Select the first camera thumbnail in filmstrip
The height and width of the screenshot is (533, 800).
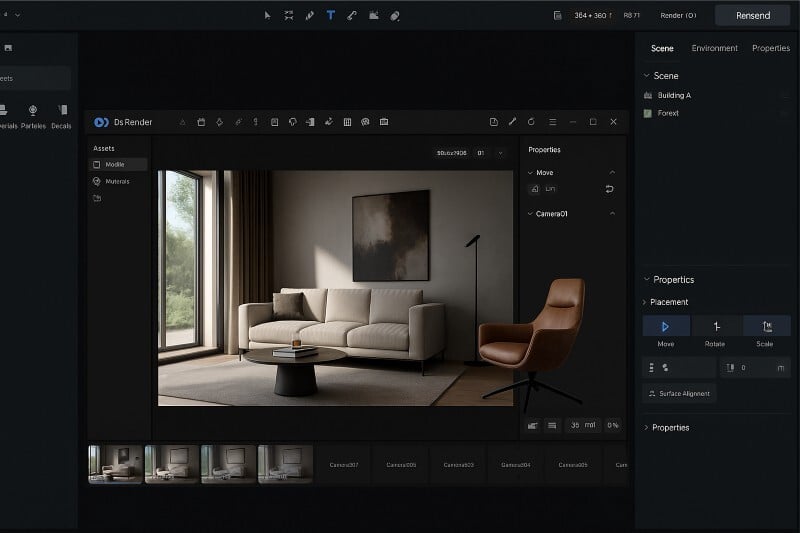click(x=115, y=464)
